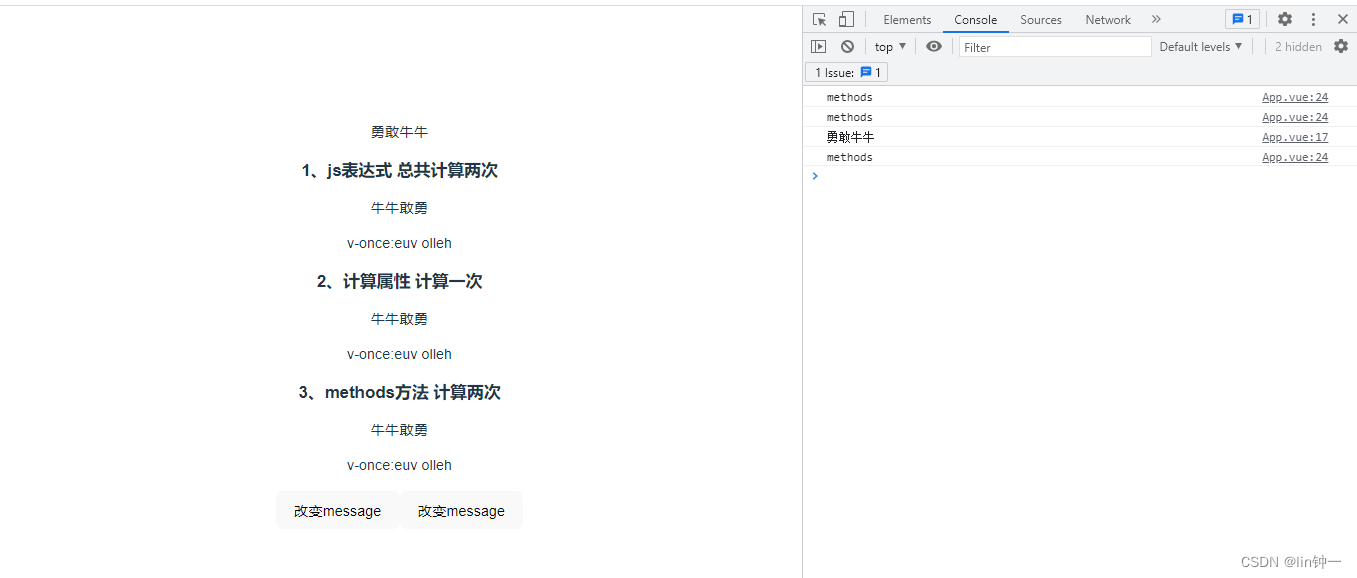Show the console sidebar panel
1357x578 pixels.
point(819,47)
